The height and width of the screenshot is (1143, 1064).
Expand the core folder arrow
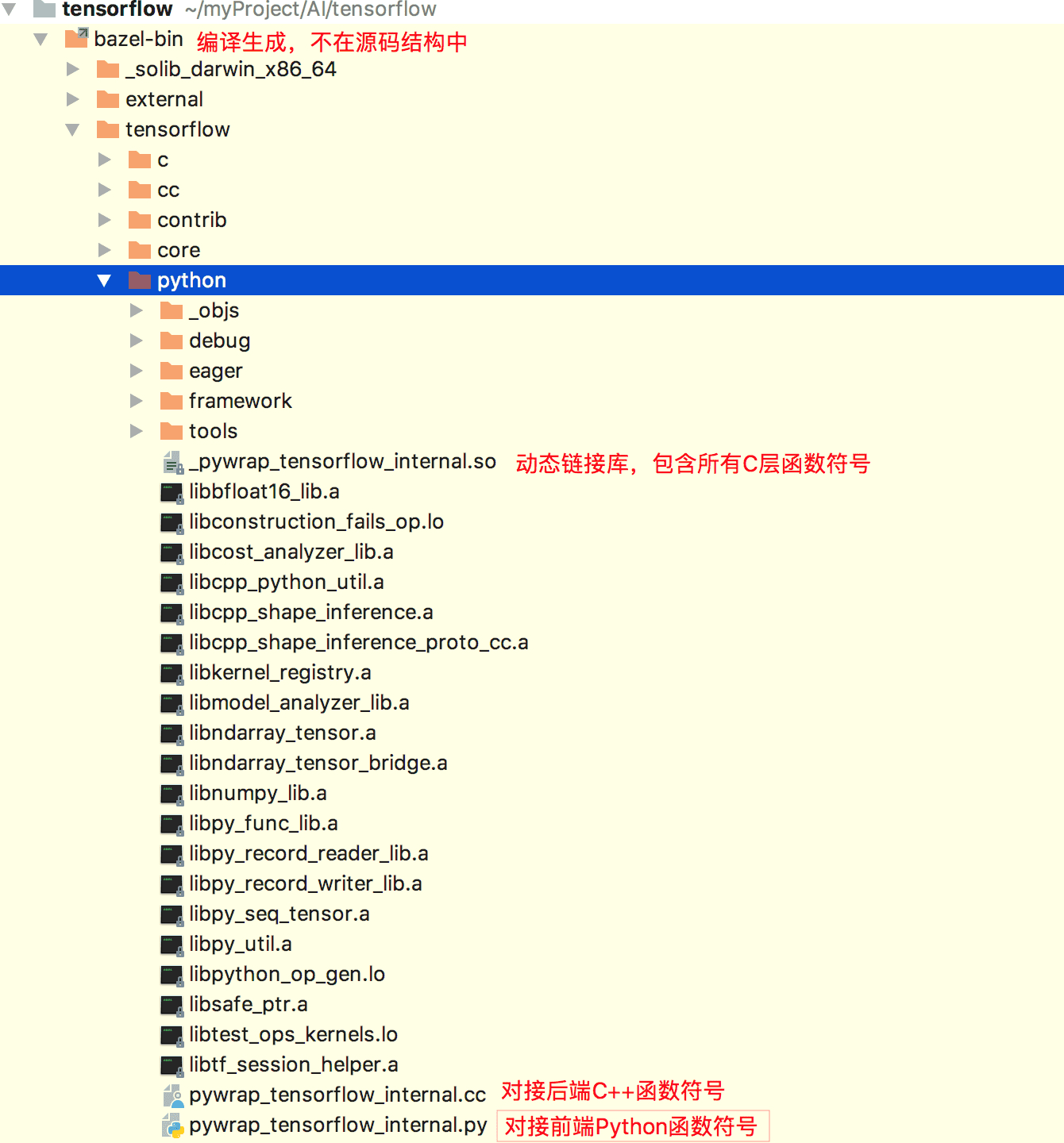(105, 250)
